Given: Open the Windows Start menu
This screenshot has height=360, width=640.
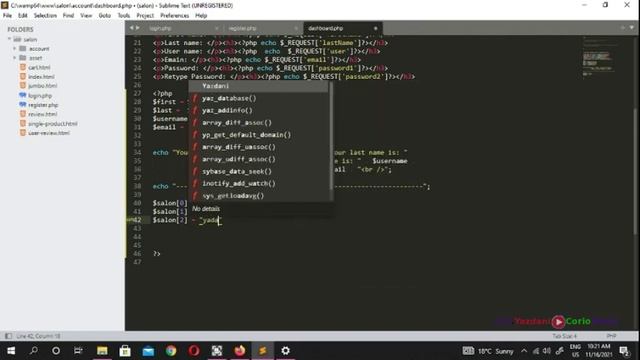Looking at the screenshot, I should click(11, 351).
